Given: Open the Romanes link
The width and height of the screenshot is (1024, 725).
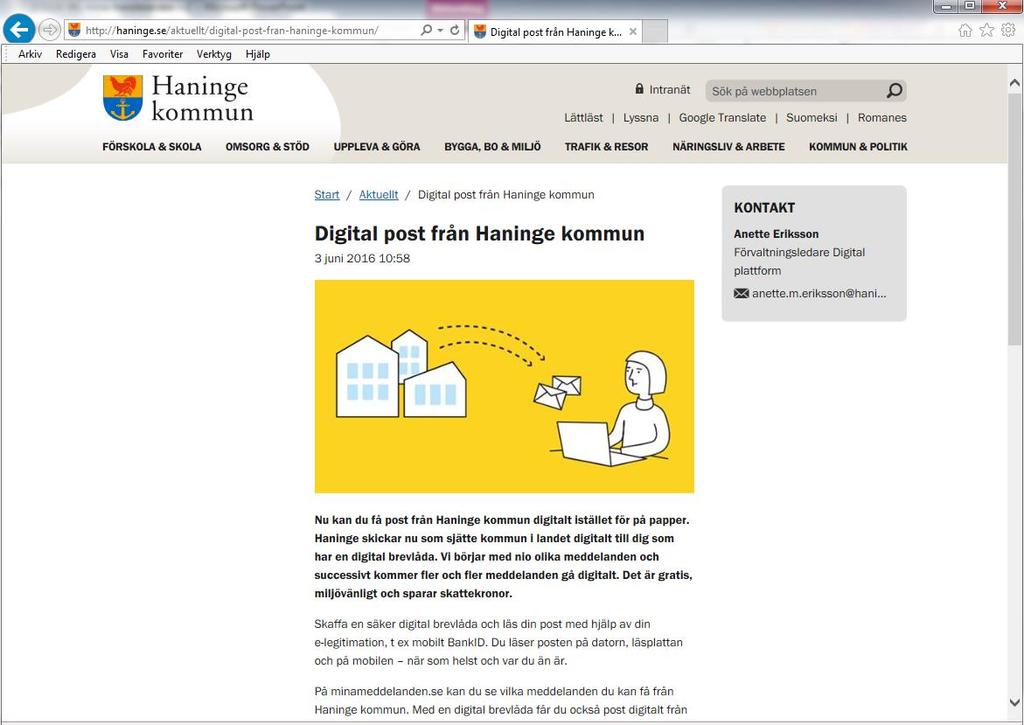Looking at the screenshot, I should coord(882,118).
